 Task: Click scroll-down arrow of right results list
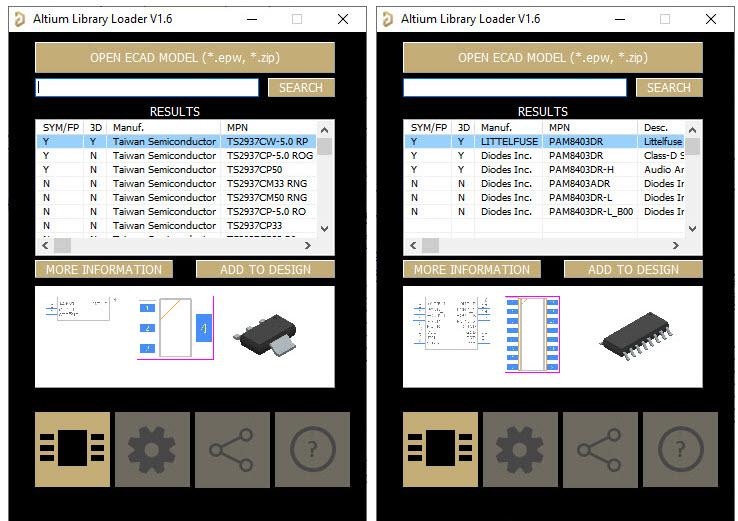[692, 229]
